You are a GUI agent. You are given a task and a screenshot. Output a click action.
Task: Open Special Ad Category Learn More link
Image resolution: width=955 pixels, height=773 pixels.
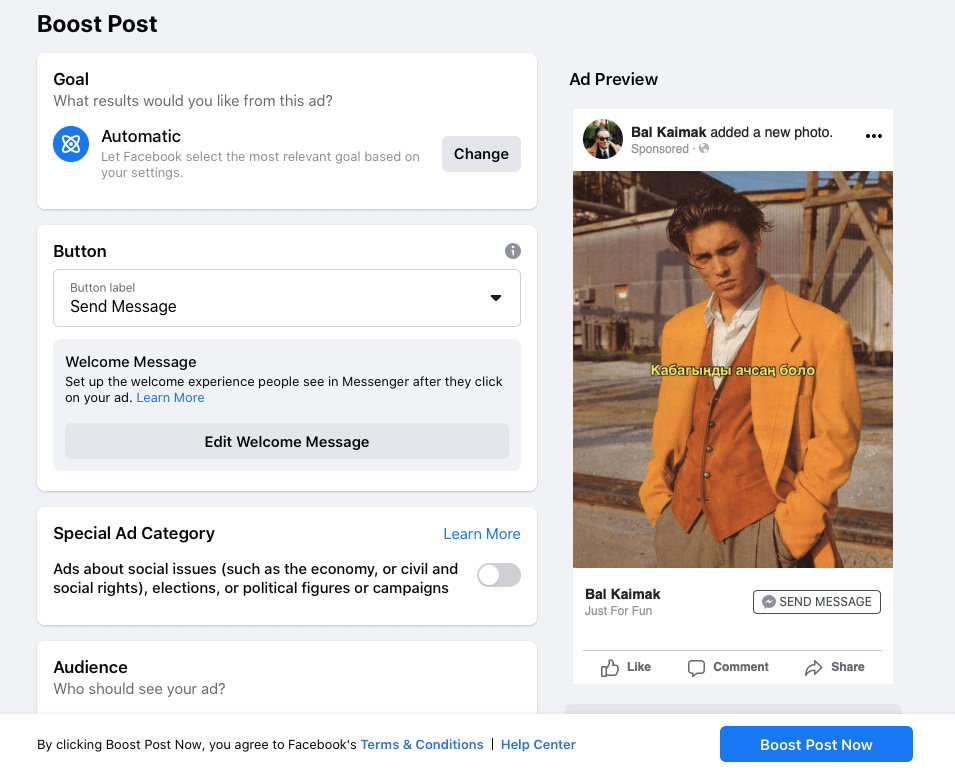(482, 534)
